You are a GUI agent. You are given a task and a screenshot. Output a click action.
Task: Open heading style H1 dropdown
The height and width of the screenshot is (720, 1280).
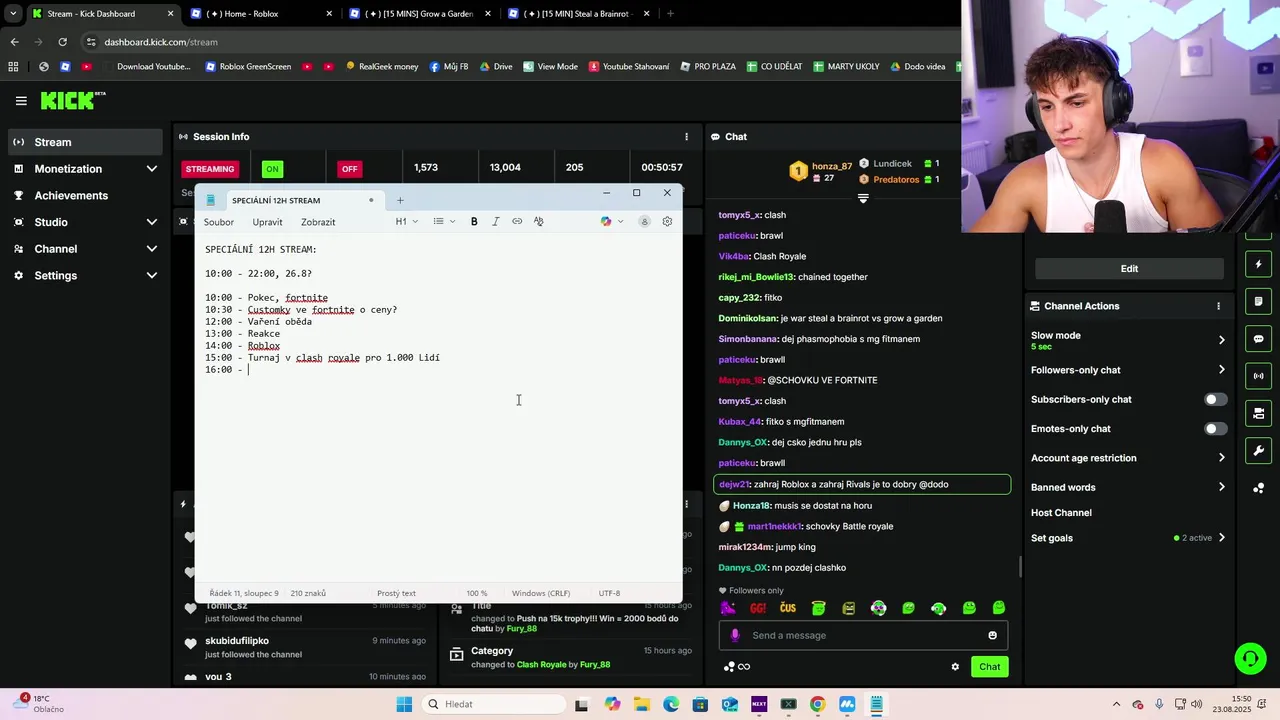(405, 222)
